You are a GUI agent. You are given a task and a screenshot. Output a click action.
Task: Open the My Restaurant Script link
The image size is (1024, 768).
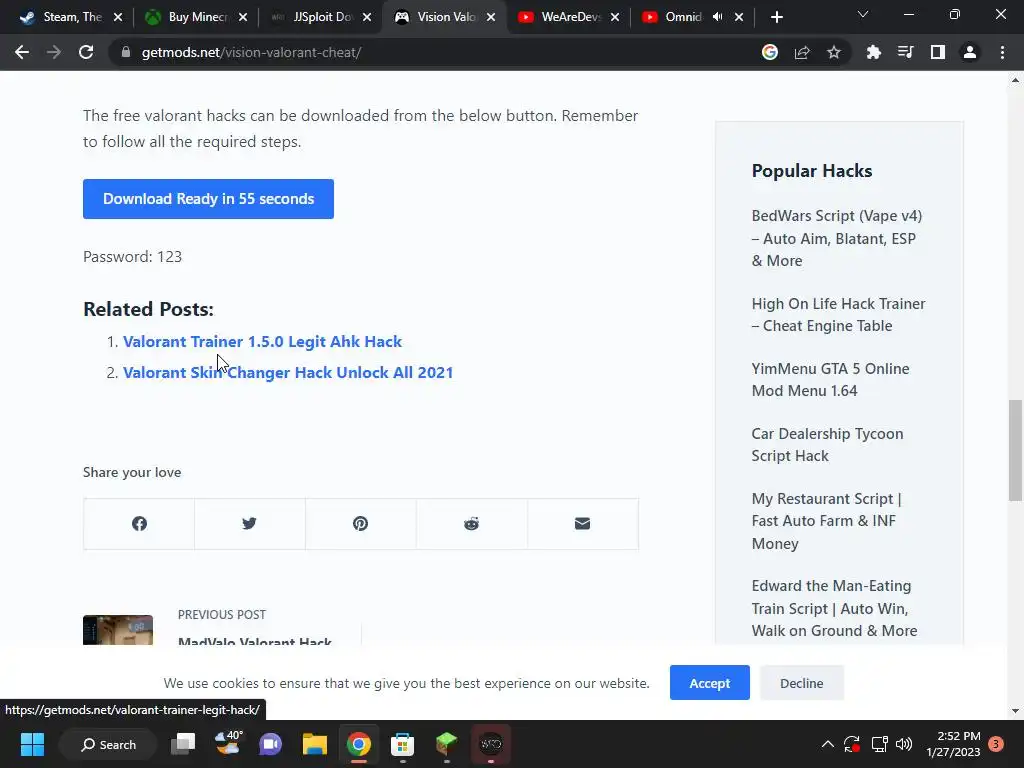pos(826,520)
